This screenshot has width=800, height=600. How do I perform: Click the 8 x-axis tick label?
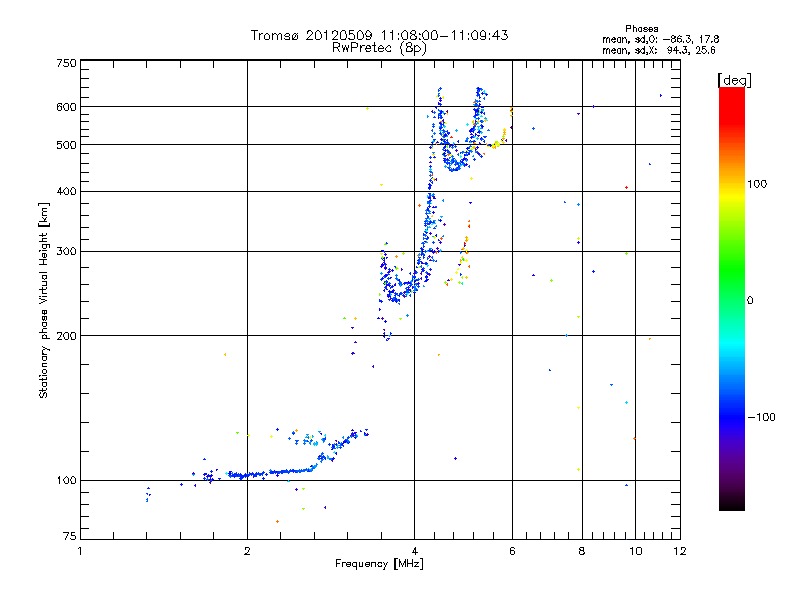[x=582, y=551]
